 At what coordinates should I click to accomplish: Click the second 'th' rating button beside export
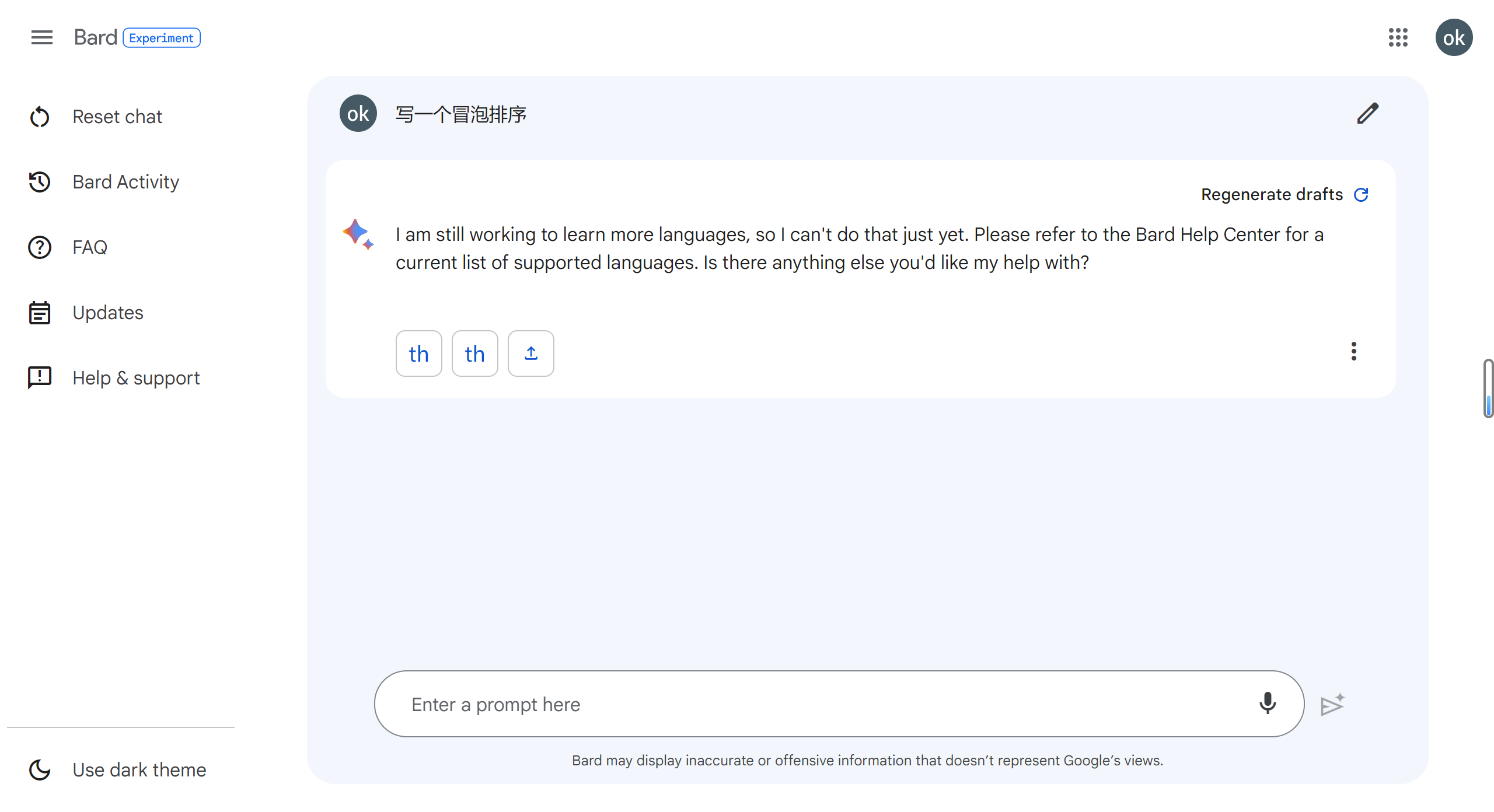tap(474, 353)
